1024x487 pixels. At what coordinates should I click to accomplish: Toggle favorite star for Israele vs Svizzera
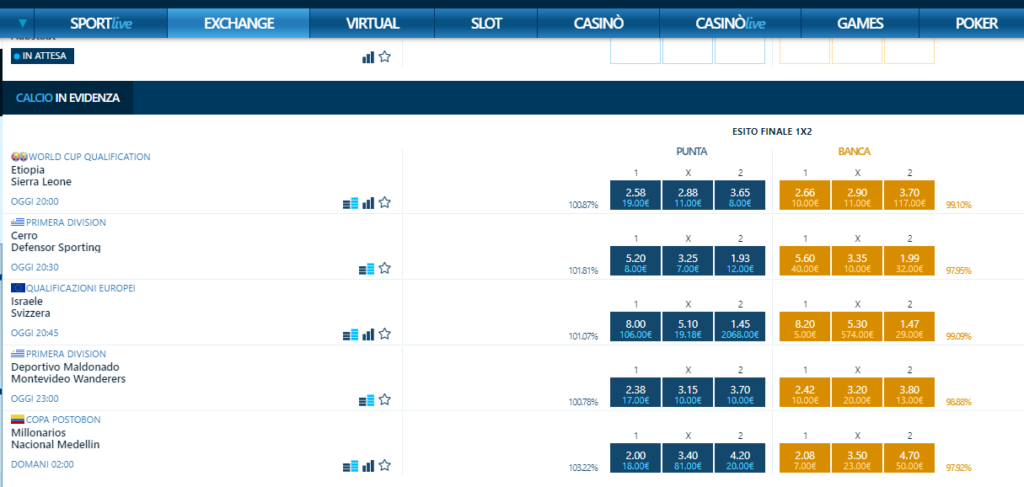tap(385, 335)
